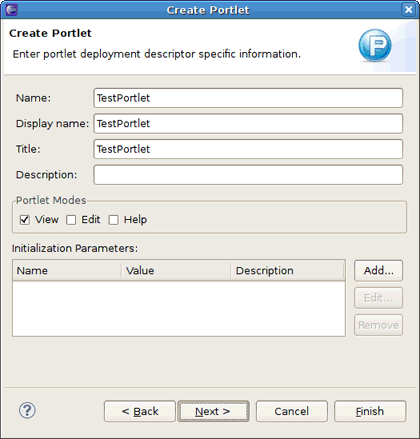
Task: Enable the Help portlet mode
Action: [x=113, y=220]
